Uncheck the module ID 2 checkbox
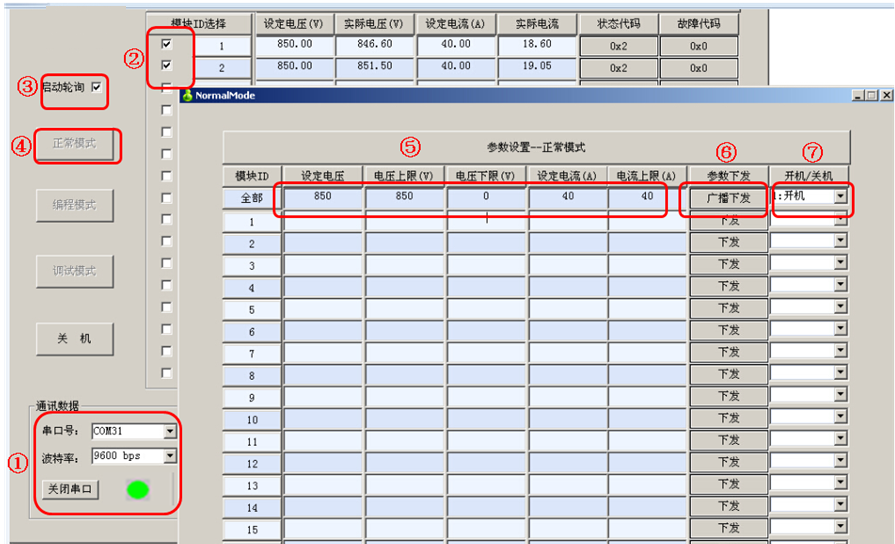The image size is (895, 544). [x=167, y=66]
